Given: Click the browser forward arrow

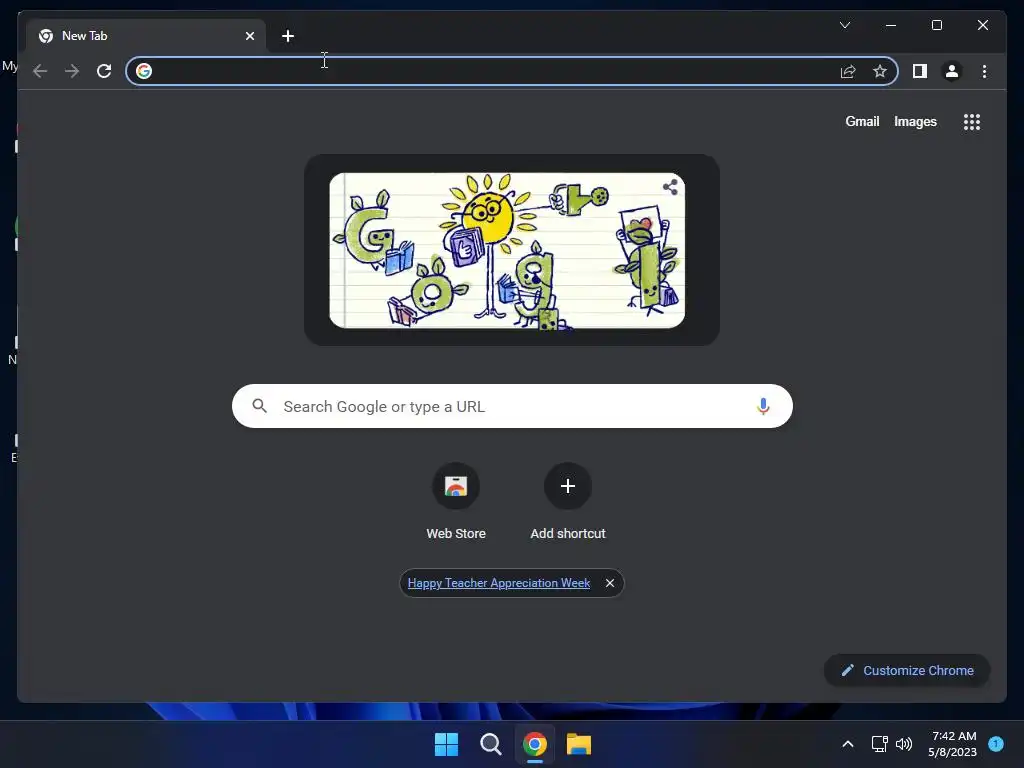Looking at the screenshot, I should [x=72, y=71].
